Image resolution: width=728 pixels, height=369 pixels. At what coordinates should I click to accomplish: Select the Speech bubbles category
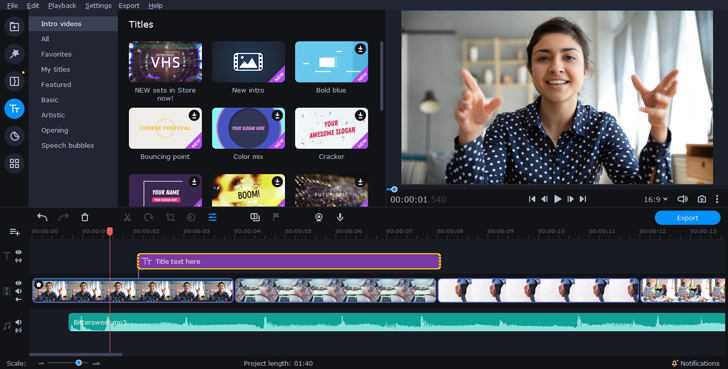(67, 145)
